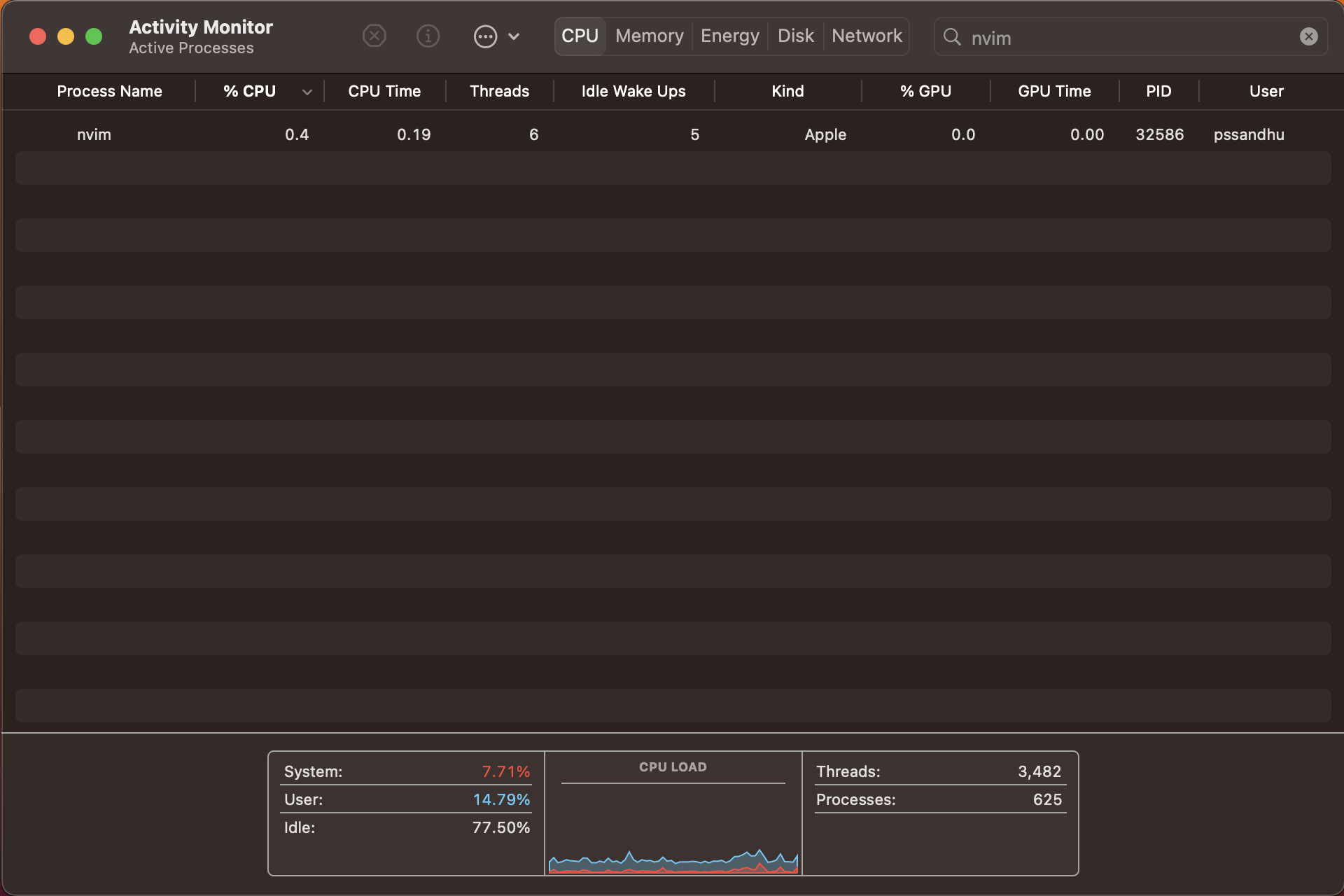Switch to the Energy tab
The width and height of the screenshot is (1344, 896).
(x=729, y=36)
